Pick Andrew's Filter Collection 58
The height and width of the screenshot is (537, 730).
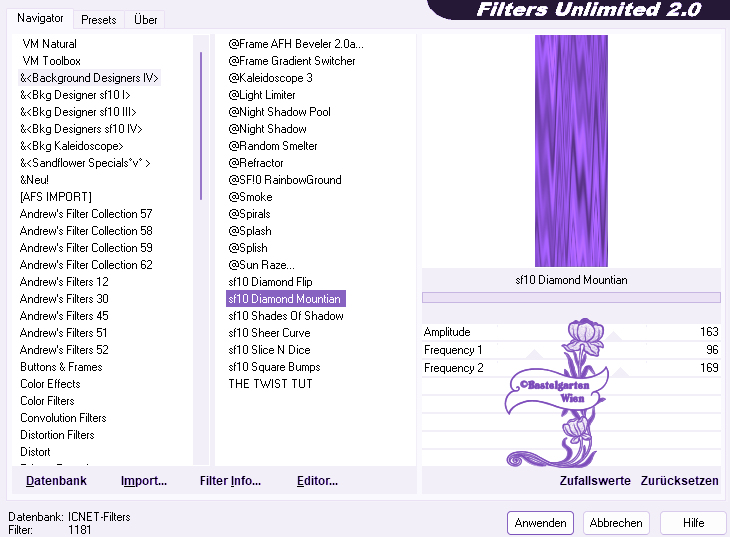(86, 231)
